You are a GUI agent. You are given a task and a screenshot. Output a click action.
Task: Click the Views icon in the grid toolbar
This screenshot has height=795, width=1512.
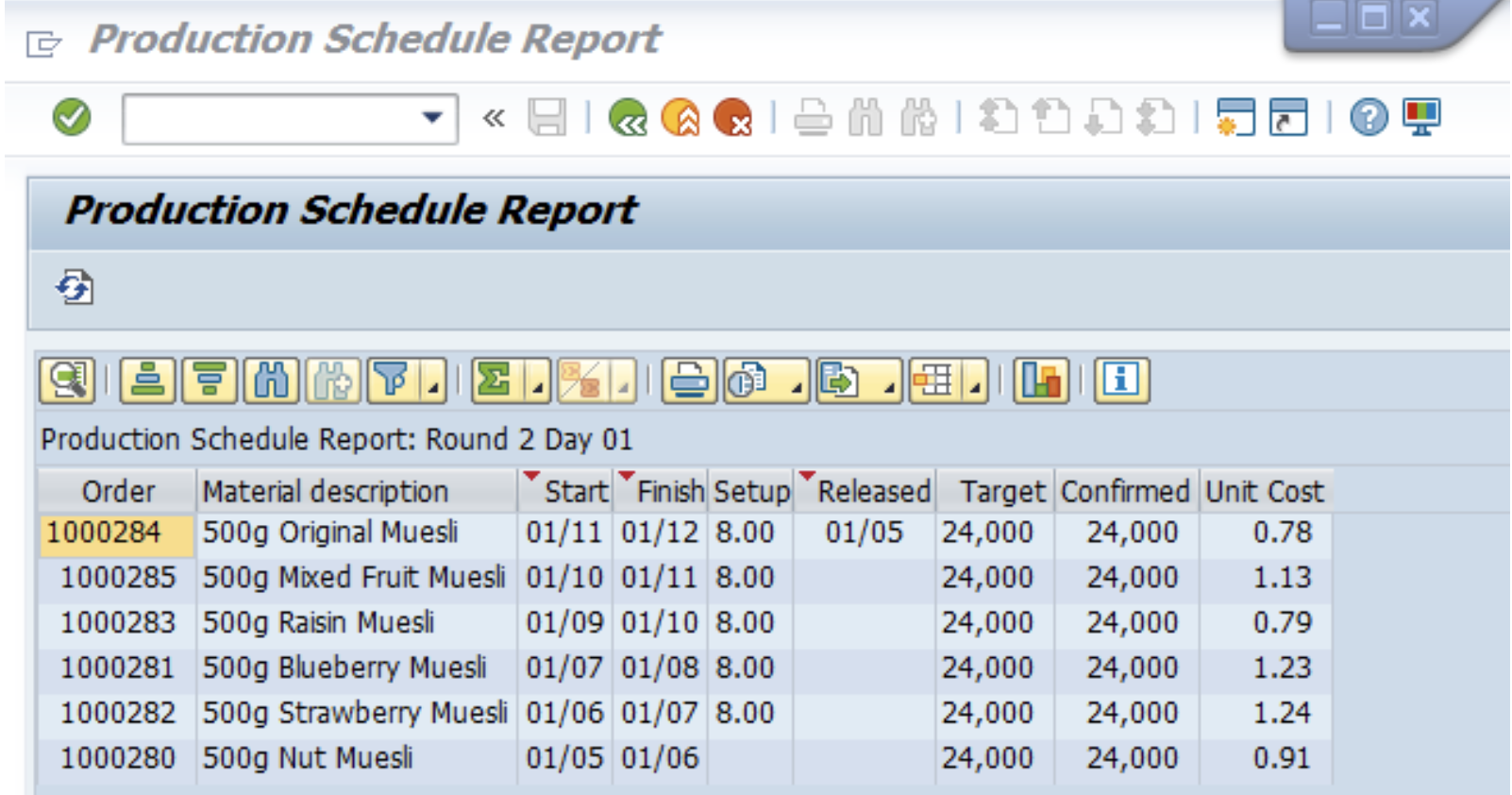[749, 381]
